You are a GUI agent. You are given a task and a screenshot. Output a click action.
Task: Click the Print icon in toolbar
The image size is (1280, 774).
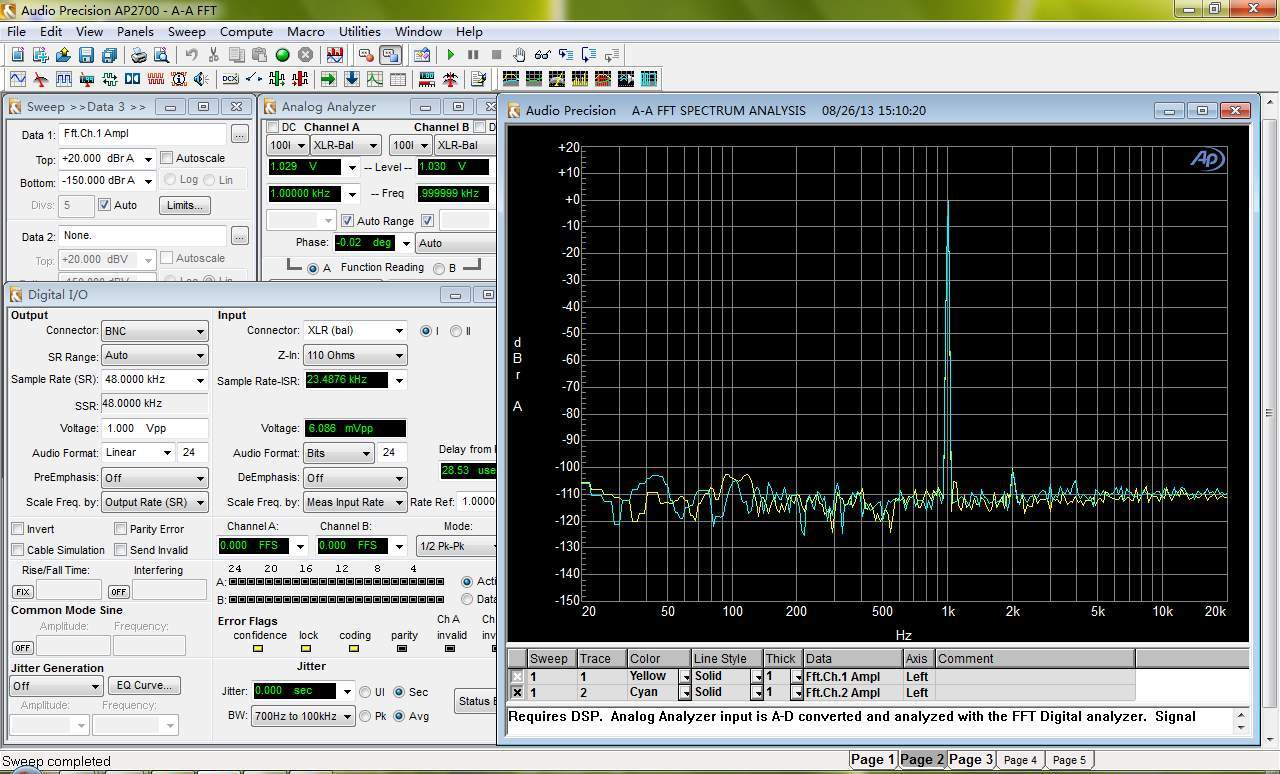pyautogui.click(x=139, y=55)
